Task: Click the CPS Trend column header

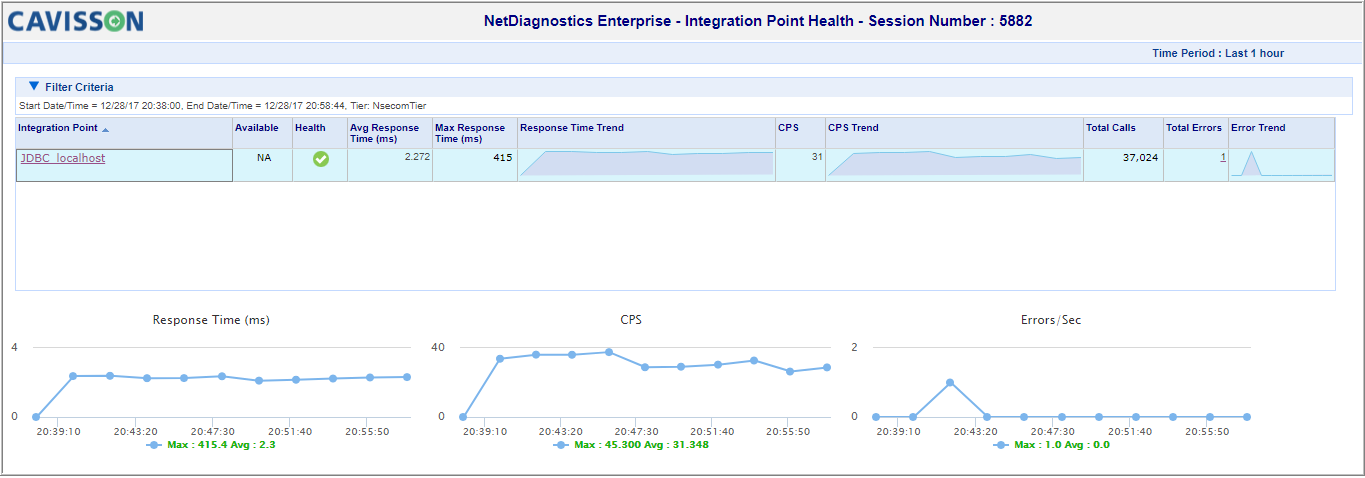Action: (853, 128)
